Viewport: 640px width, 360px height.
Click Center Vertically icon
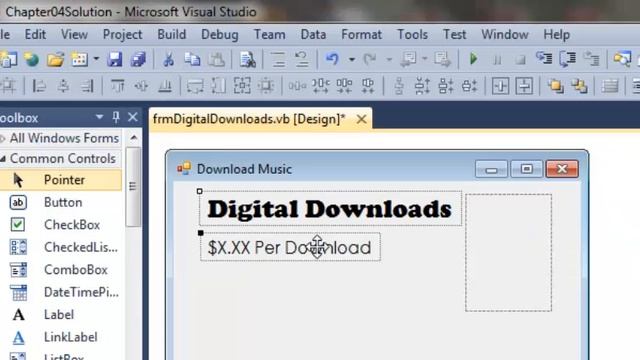tap(524, 86)
